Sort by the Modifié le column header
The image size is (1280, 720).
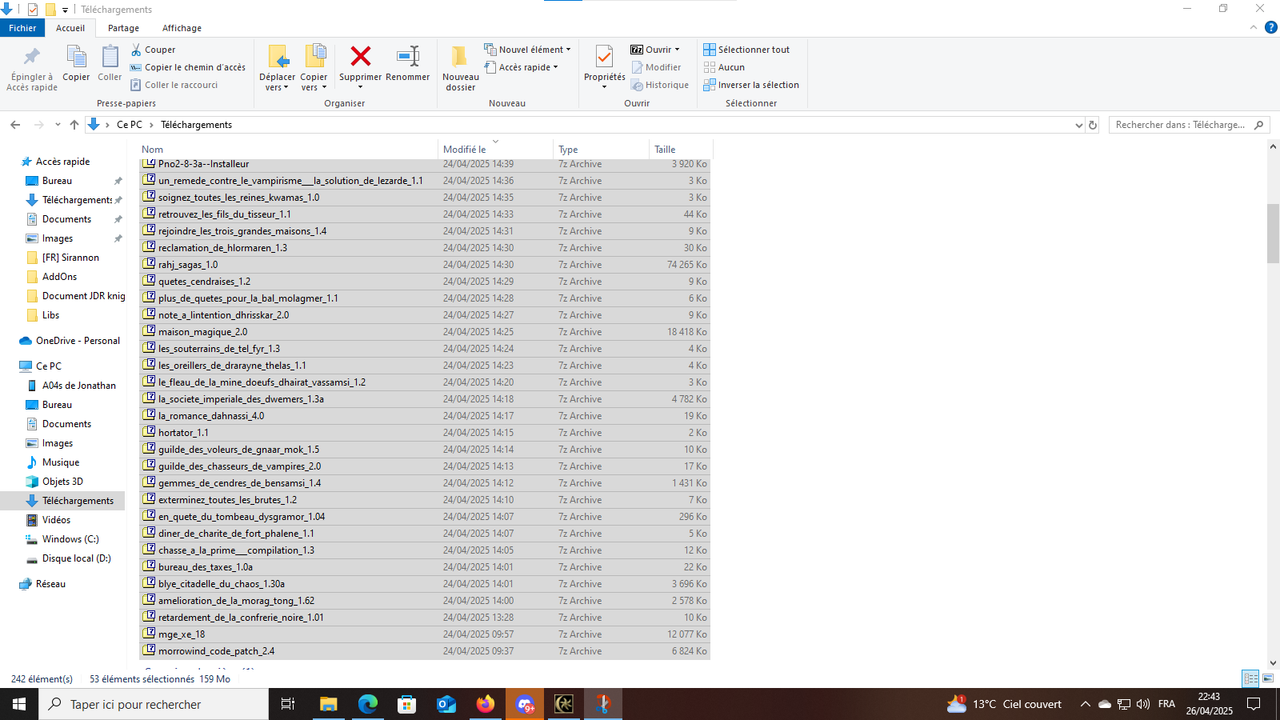(x=496, y=149)
